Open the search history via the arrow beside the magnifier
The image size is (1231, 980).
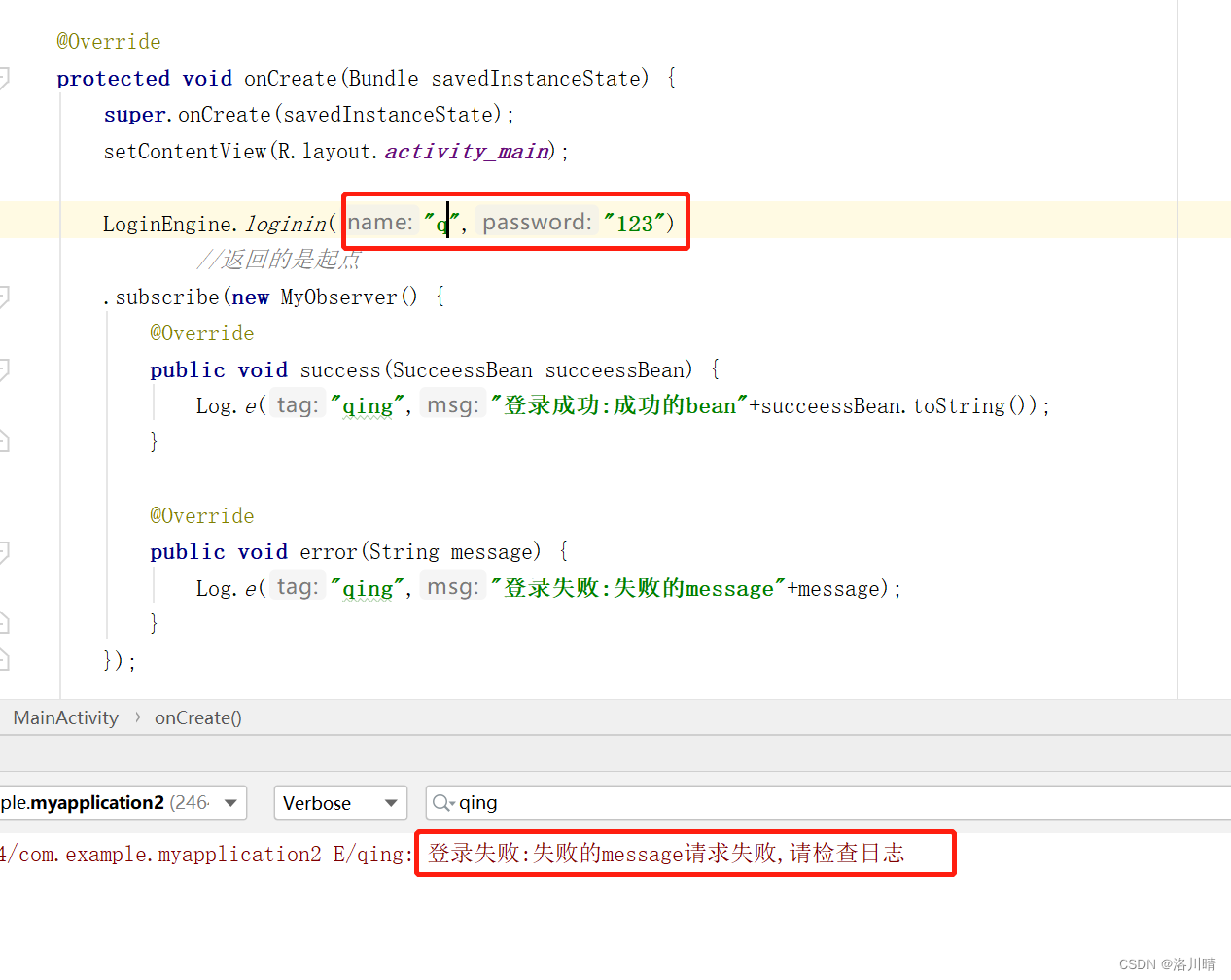point(451,802)
